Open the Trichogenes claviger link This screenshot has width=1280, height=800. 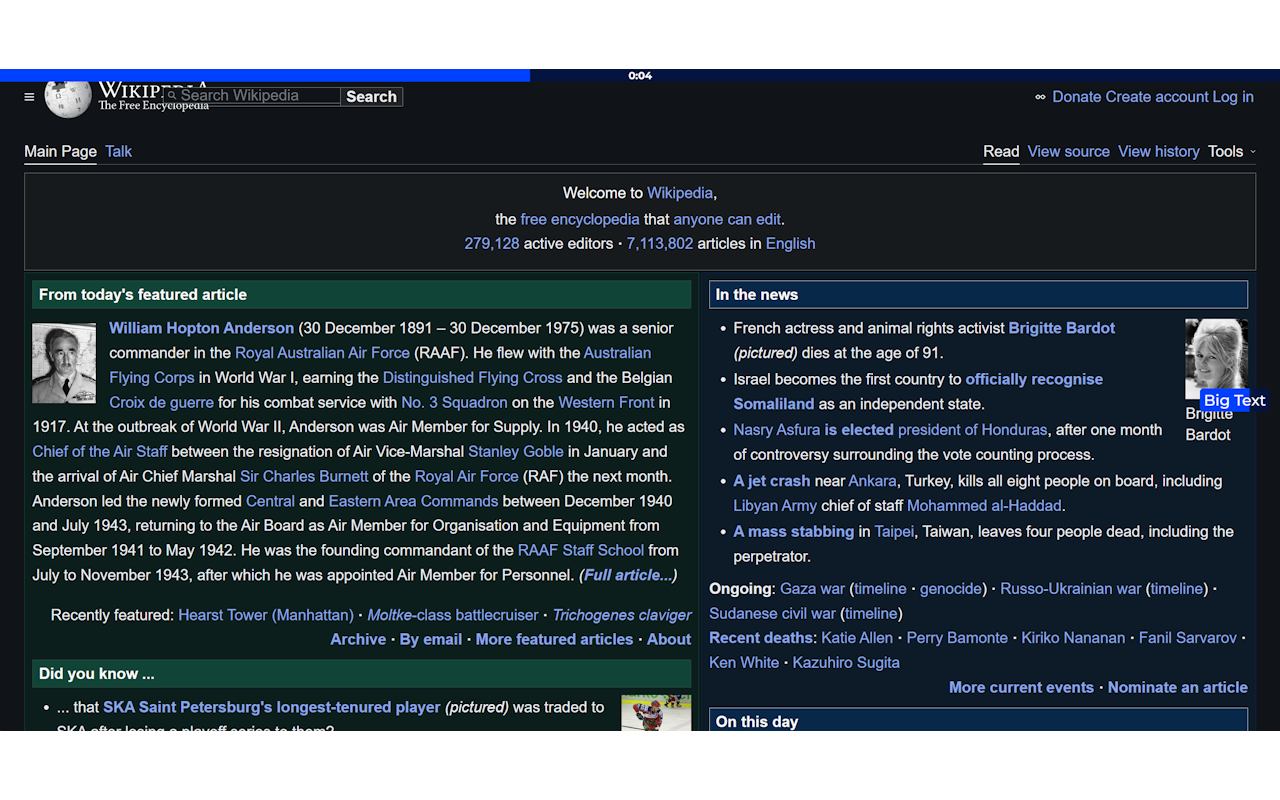click(x=622, y=615)
